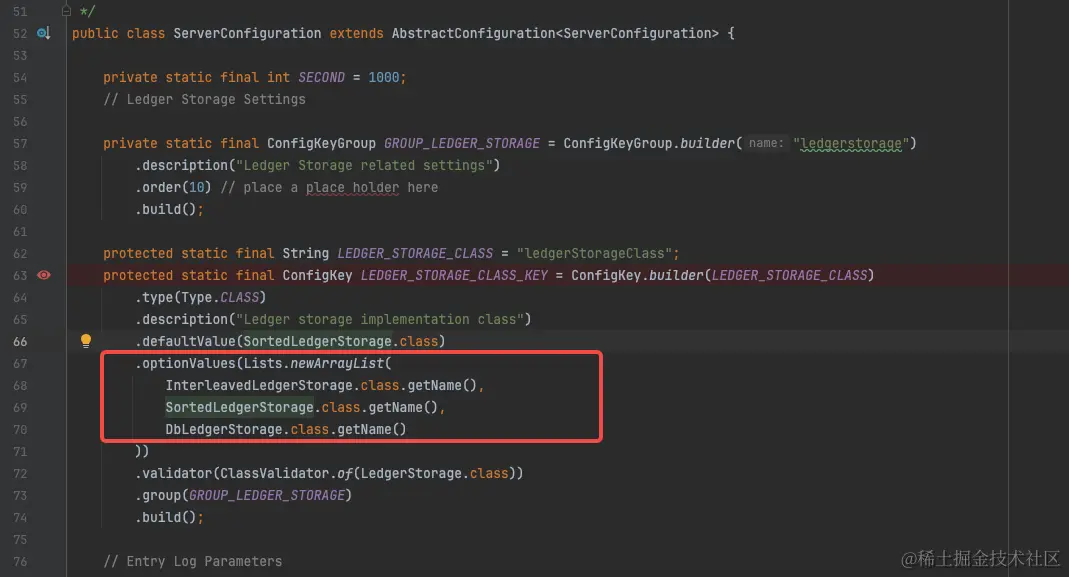Click DbLedgerStorage on line 70
The width and height of the screenshot is (1069, 577).
[x=224, y=429]
